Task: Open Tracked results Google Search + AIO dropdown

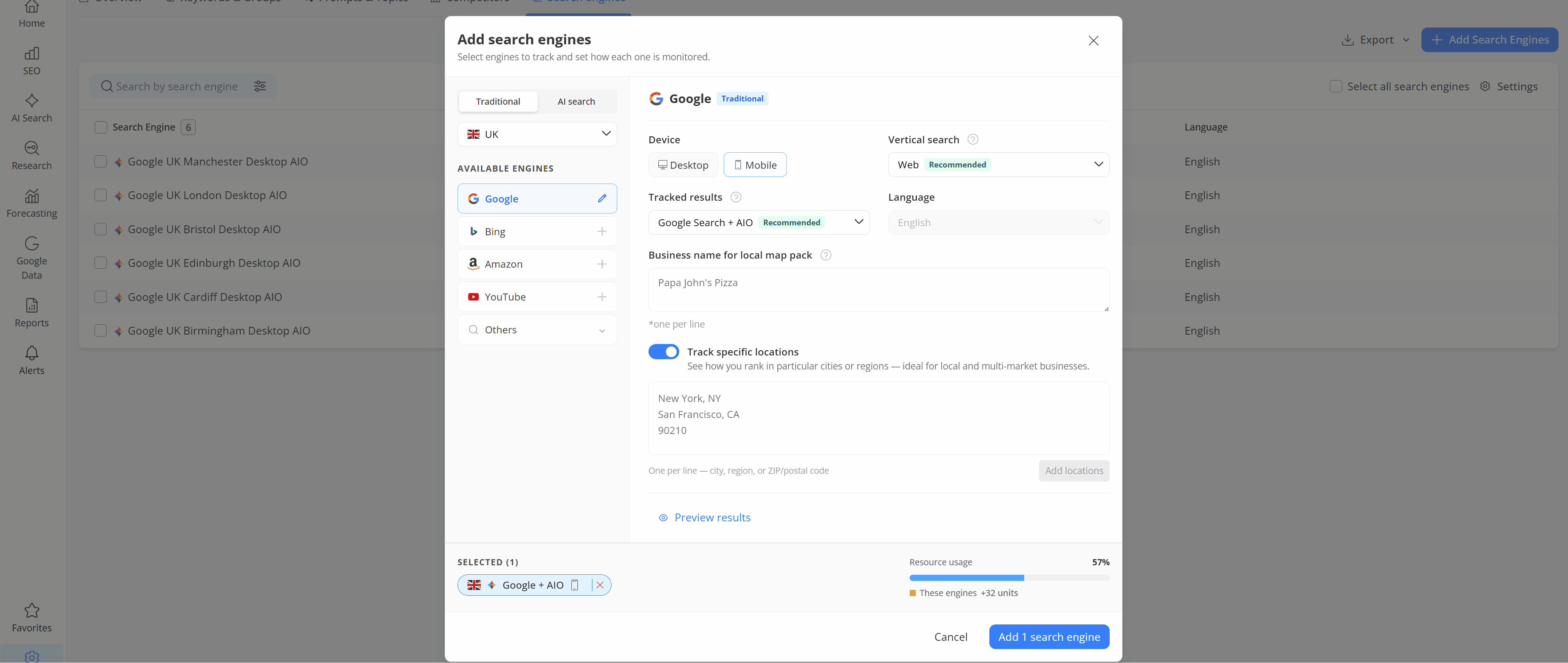Action: tap(759, 223)
